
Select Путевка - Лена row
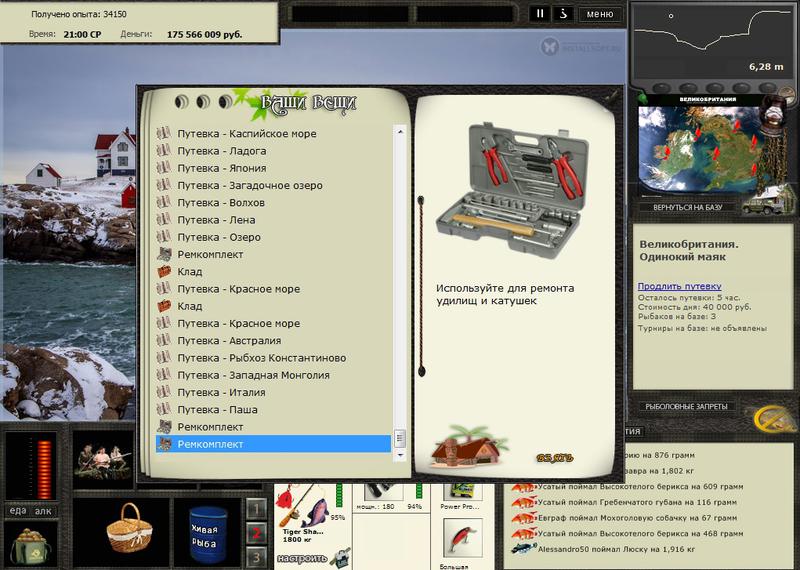tap(273, 220)
